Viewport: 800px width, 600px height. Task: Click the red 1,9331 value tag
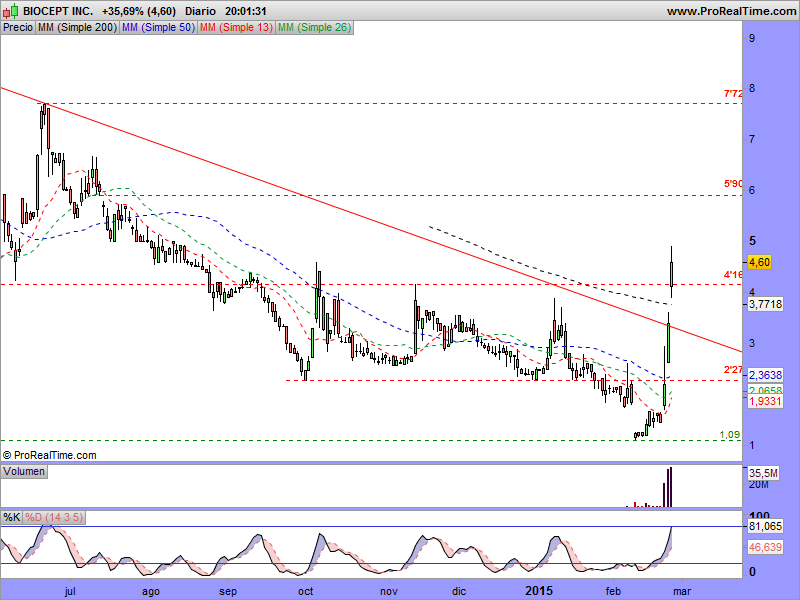(765, 402)
